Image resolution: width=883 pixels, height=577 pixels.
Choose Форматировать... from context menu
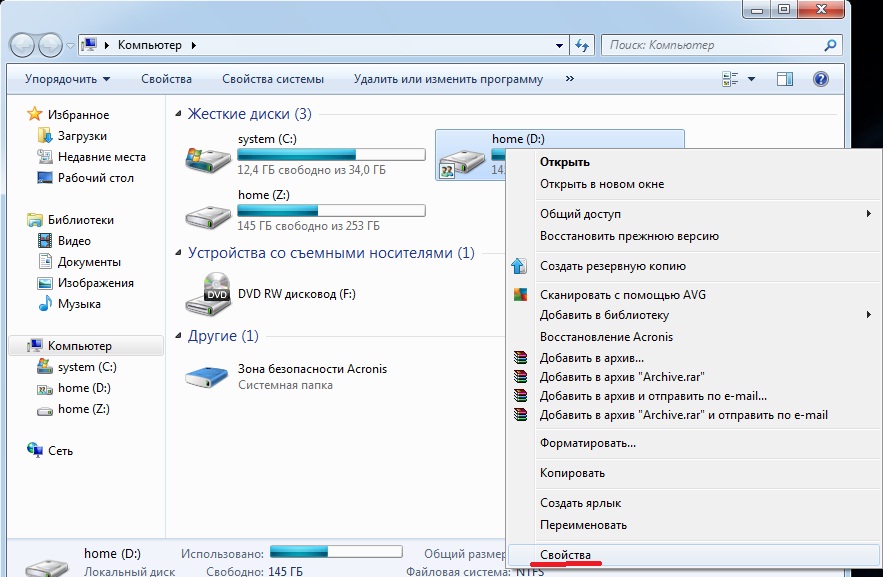click(694, 443)
